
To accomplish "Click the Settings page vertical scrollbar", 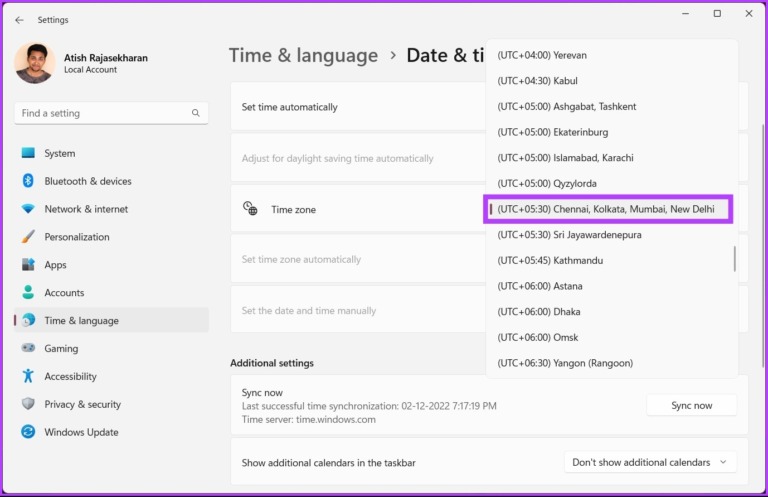I will (x=763, y=245).
